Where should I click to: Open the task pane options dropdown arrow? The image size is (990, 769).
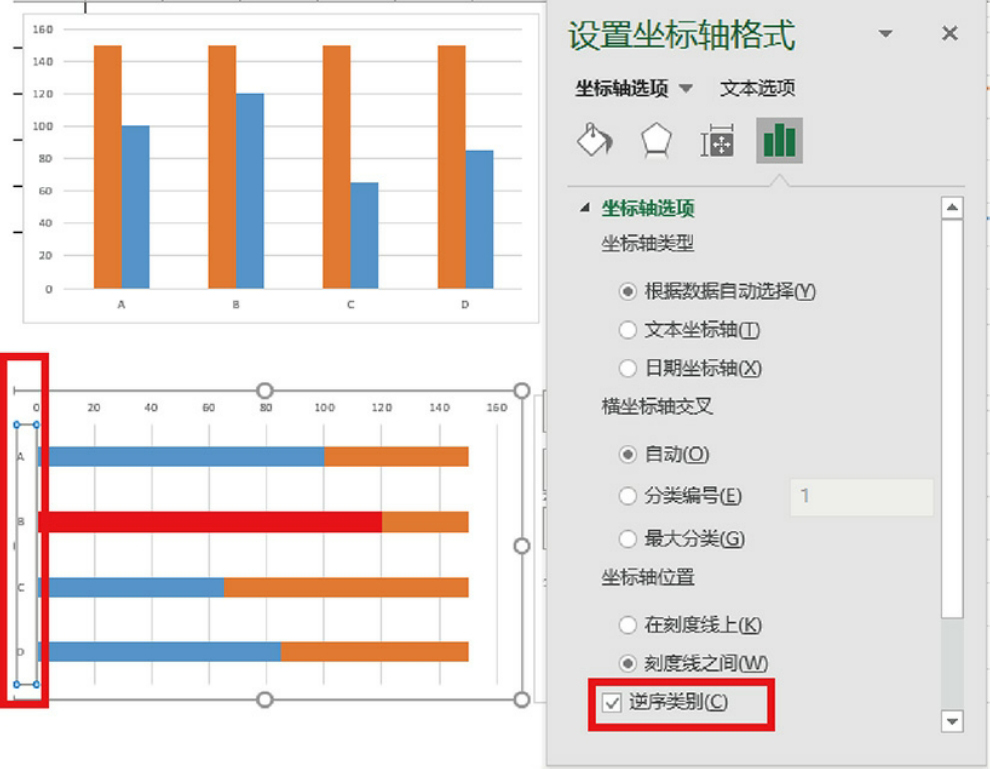point(885,34)
